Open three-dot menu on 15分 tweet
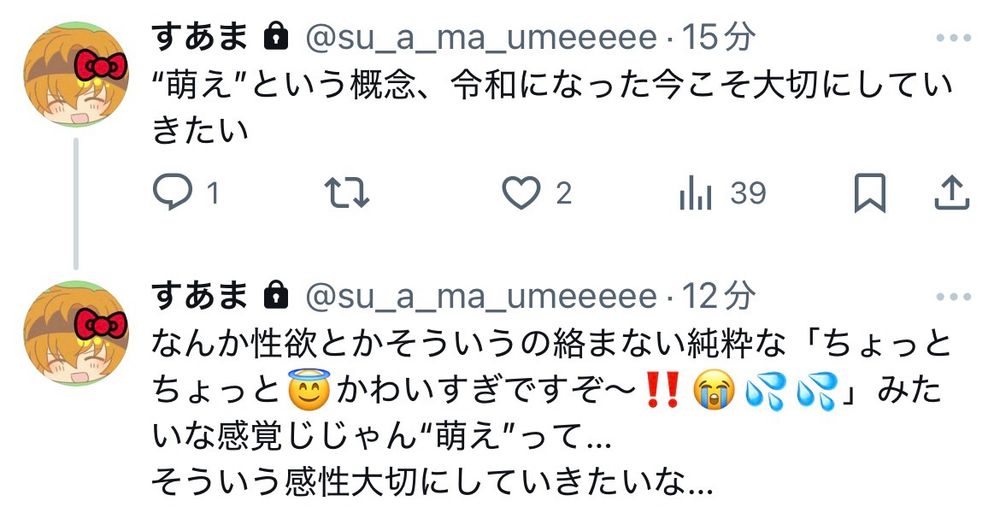The width and height of the screenshot is (1000, 514). [x=953, y=38]
